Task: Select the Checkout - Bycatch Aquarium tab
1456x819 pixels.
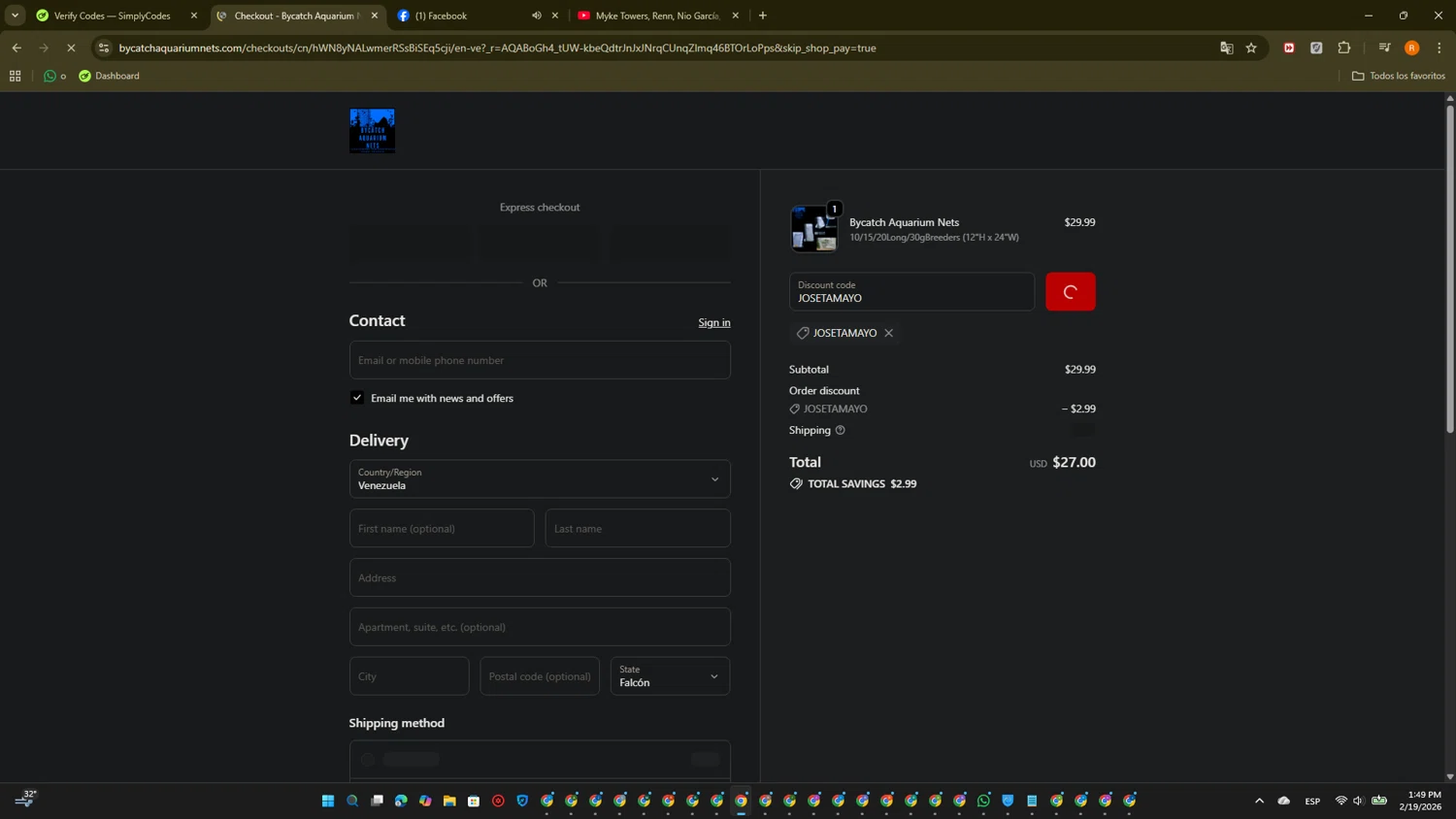Action: pyautogui.click(x=297, y=16)
